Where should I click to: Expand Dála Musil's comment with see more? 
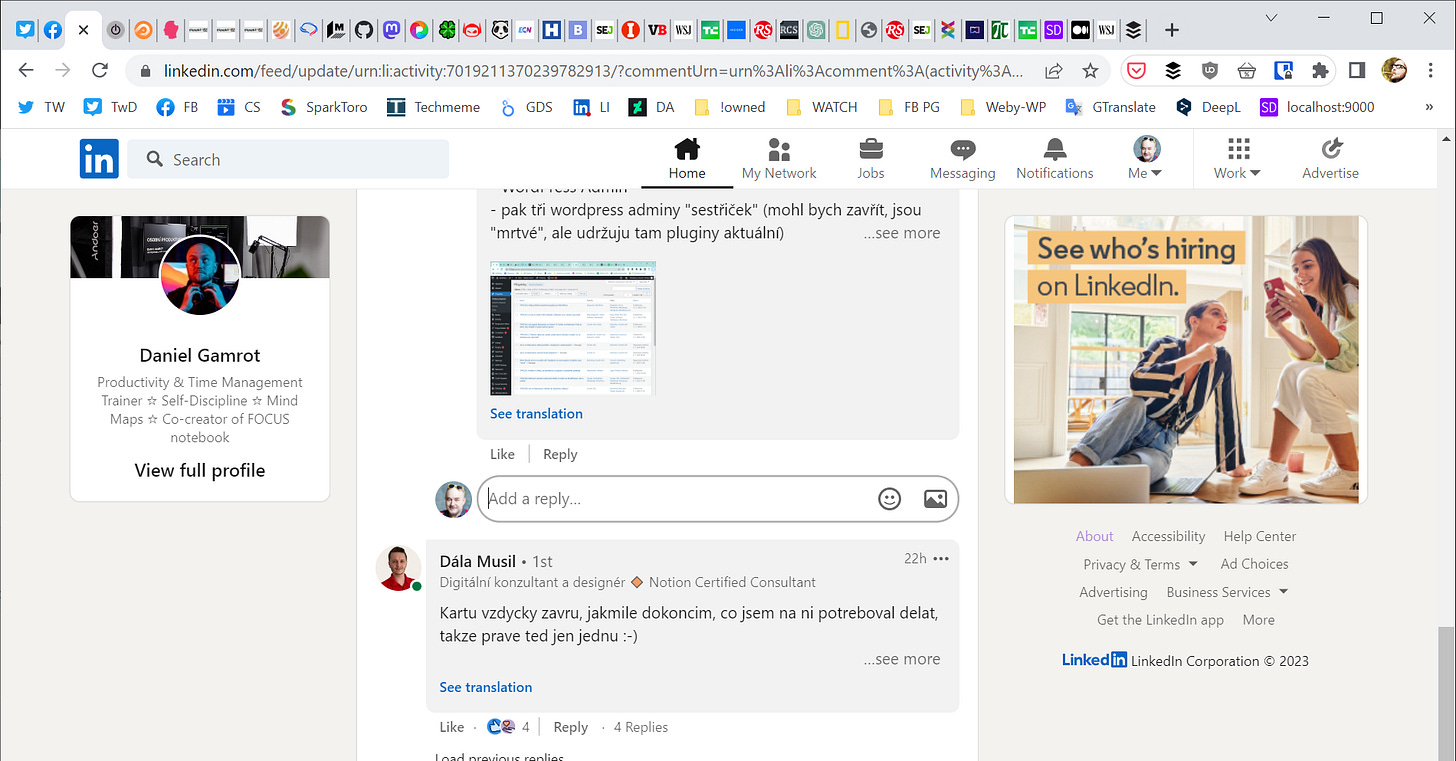(901, 659)
